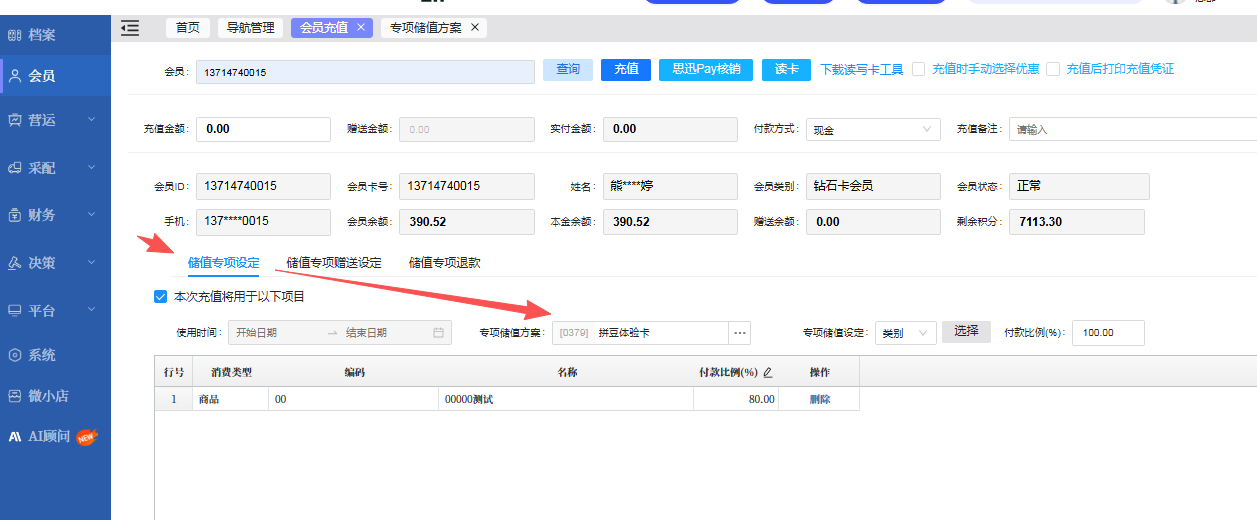Expand the 决策 sidebar menu
Image resolution: width=1257 pixels, height=520 pixels.
[55, 263]
